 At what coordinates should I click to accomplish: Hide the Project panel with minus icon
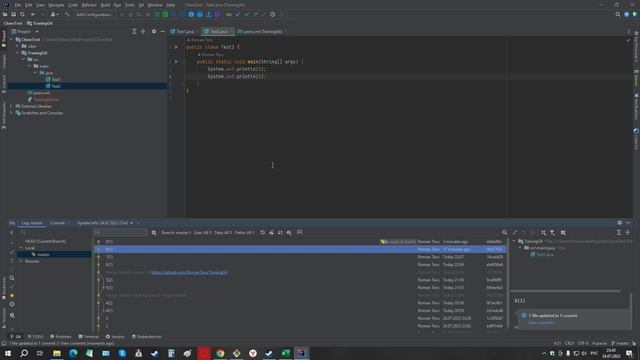tap(162, 31)
